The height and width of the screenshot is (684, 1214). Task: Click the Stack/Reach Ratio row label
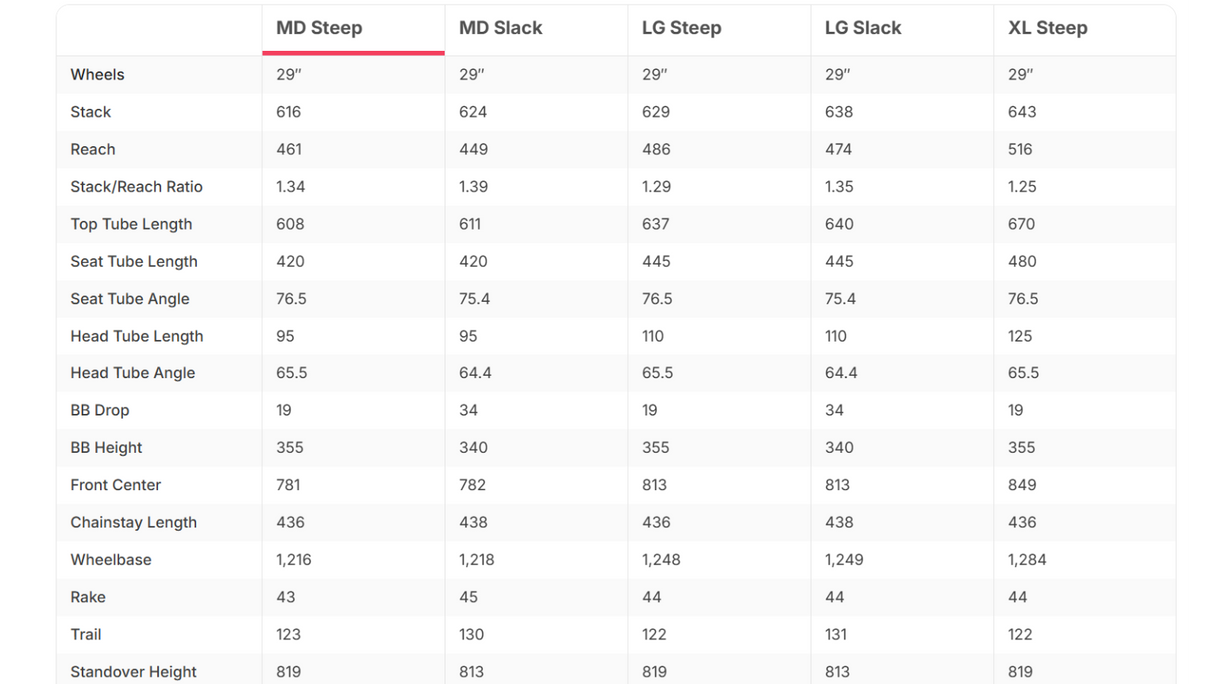pyautogui.click(x=136, y=187)
